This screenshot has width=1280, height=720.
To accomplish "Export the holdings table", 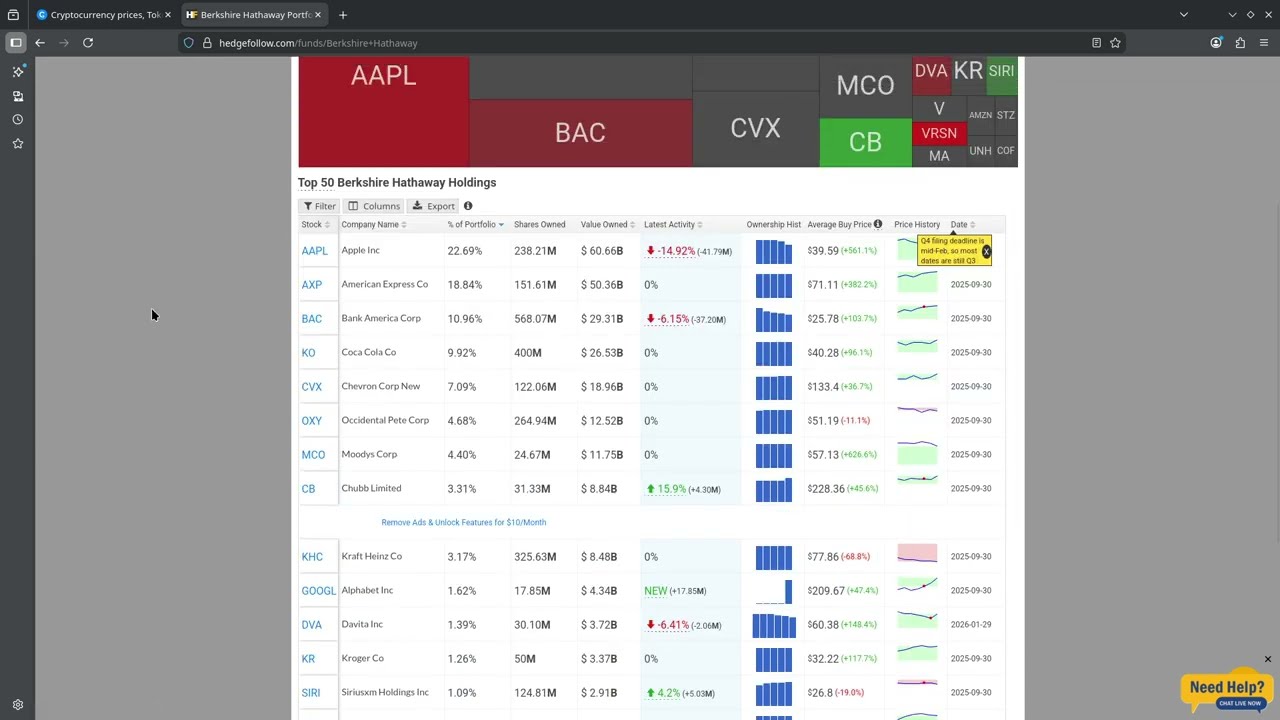I will [434, 206].
